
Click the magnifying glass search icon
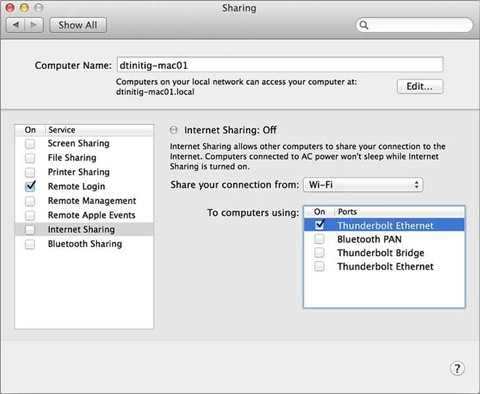tap(364, 25)
